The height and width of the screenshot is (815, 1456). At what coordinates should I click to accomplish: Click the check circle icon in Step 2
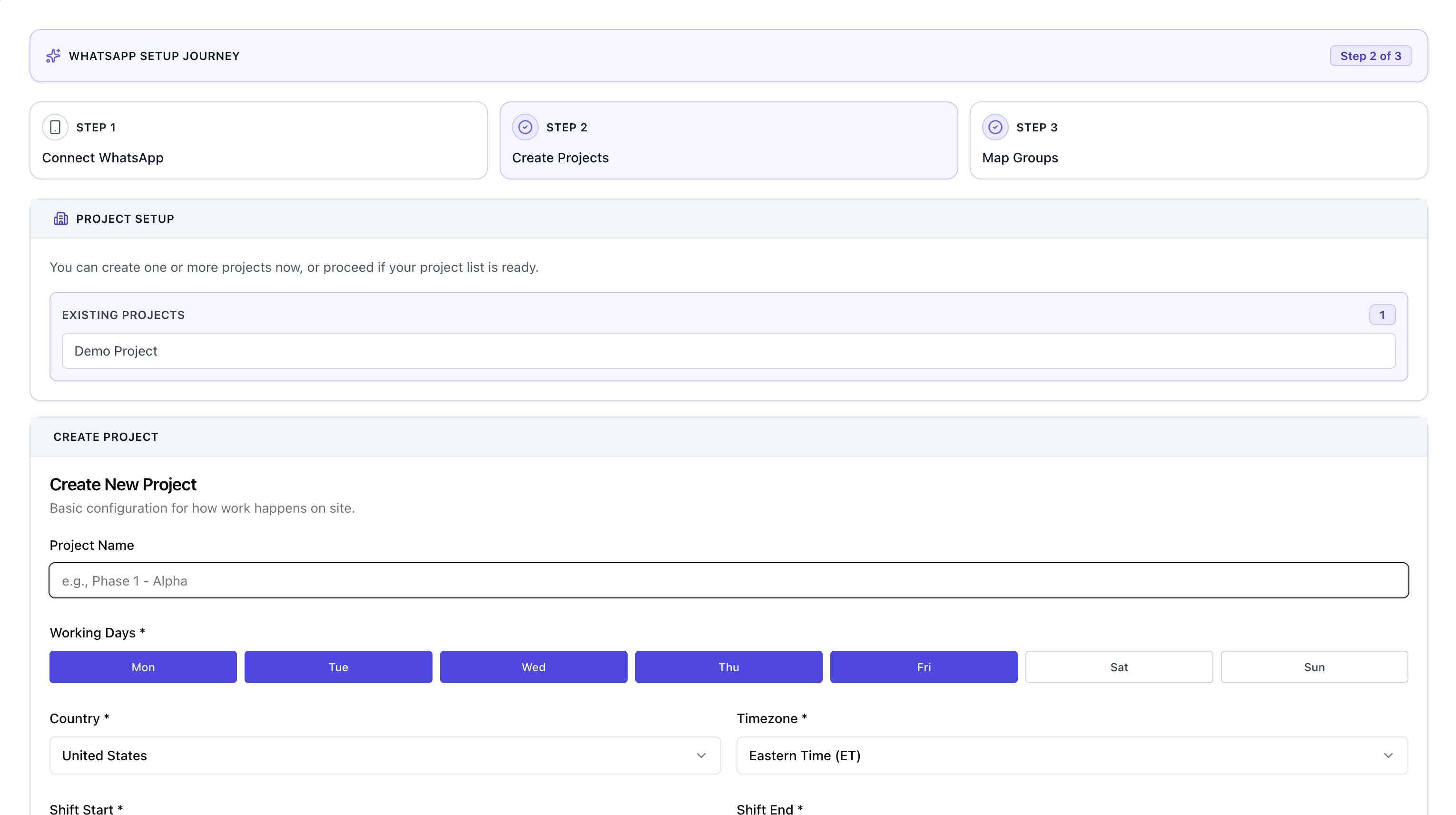[x=525, y=127]
